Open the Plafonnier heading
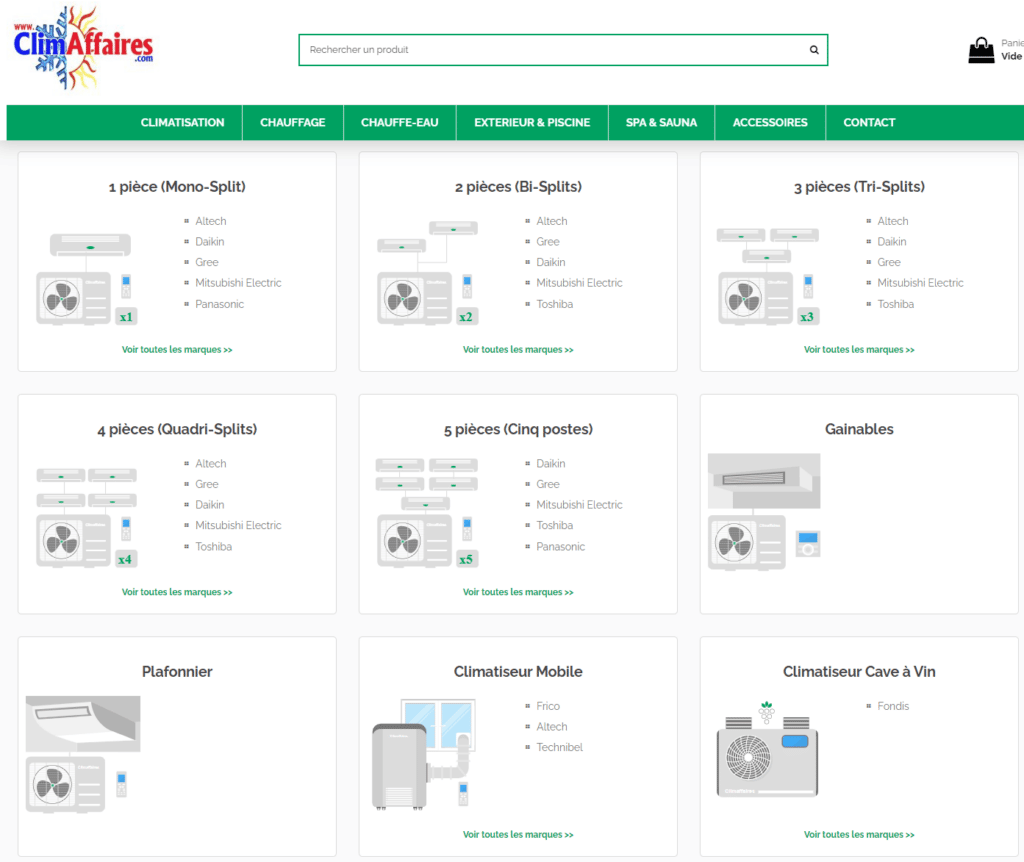The height and width of the screenshot is (862, 1024). tap(177, 671)
